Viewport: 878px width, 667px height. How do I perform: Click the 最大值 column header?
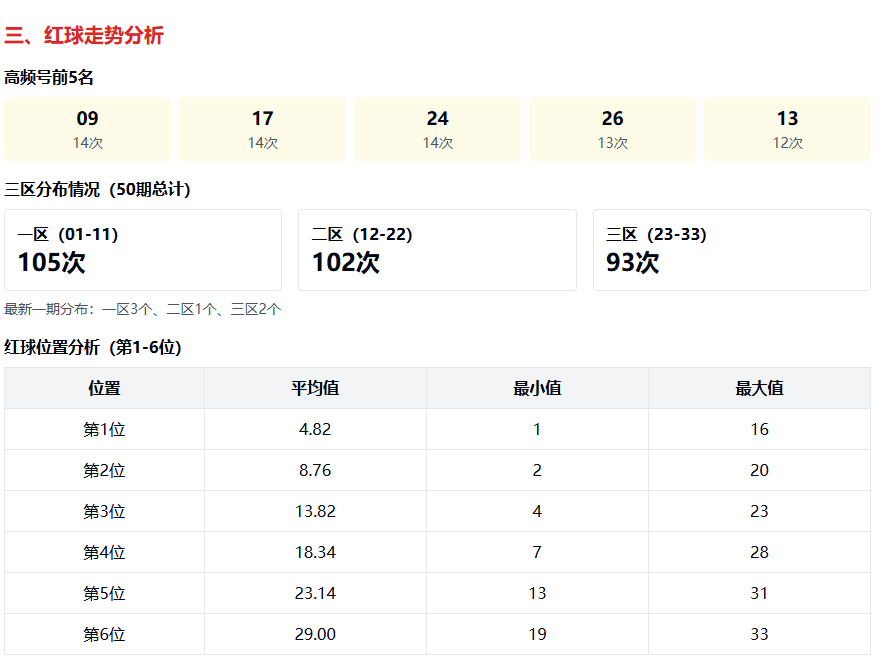[x=759, y=388]
